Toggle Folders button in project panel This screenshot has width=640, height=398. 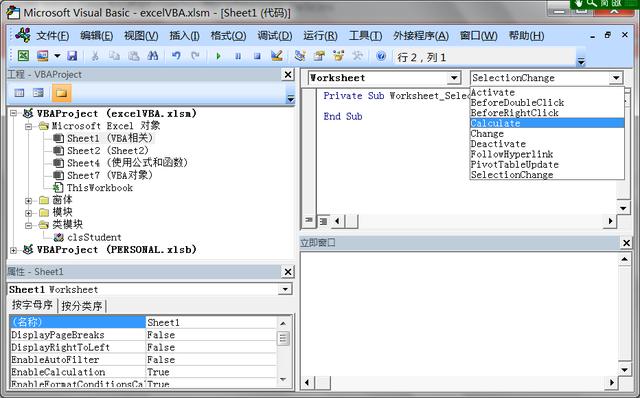click(x=62, y=93)
